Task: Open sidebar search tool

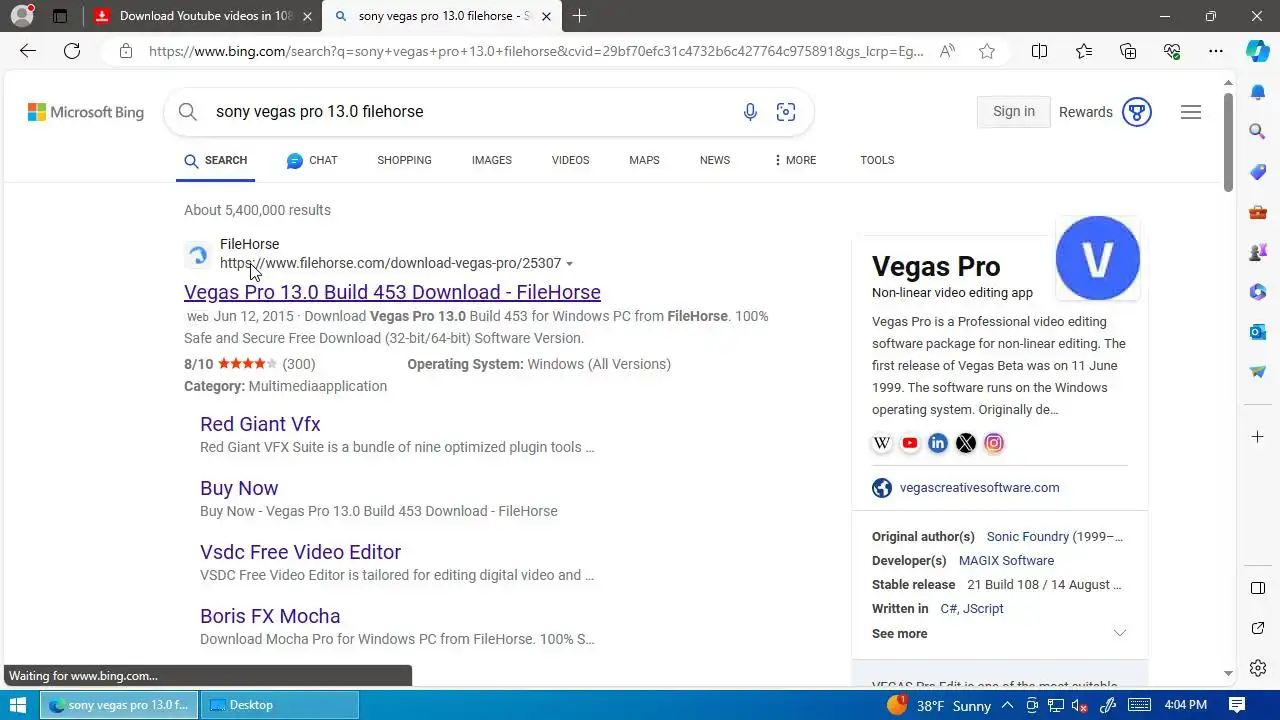Action: 1258,131
